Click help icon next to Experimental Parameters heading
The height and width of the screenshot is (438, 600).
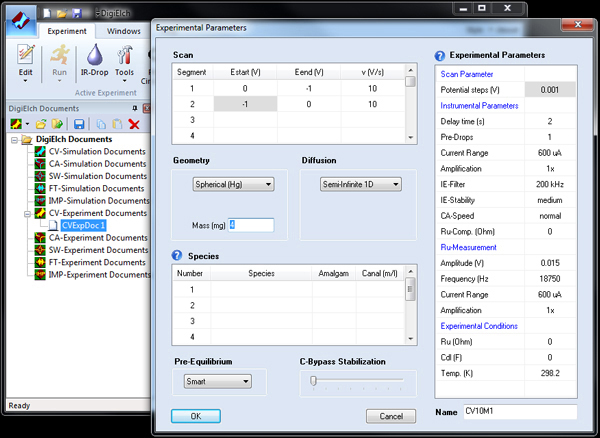click(x=440, y=55)
